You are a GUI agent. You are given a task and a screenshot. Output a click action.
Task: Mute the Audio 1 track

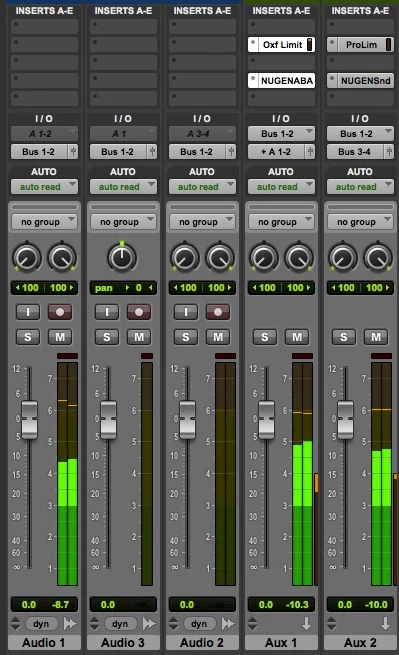tap(60, 337)
